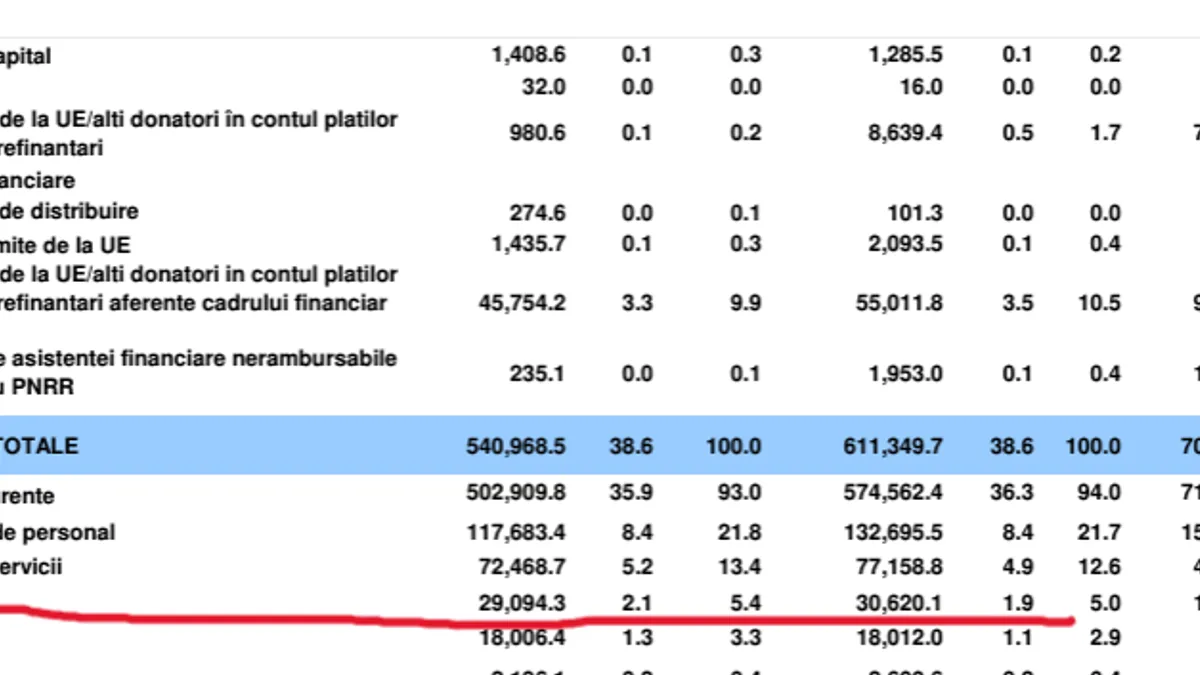Image resolution: width=1200 pixels, height=675 pixels.
Task: Select the 1,408.6 value in the top row
Action: [529, 56]
